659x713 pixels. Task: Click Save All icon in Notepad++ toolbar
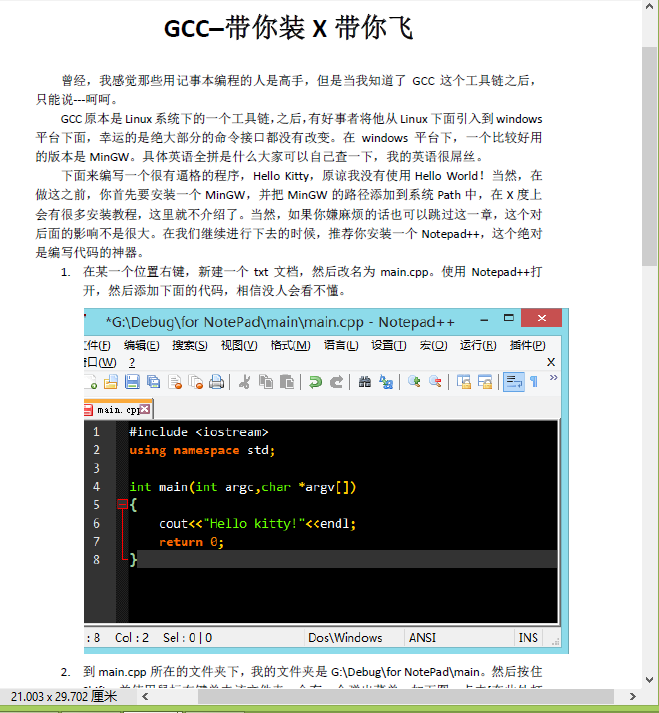click(x=154, y=382)
